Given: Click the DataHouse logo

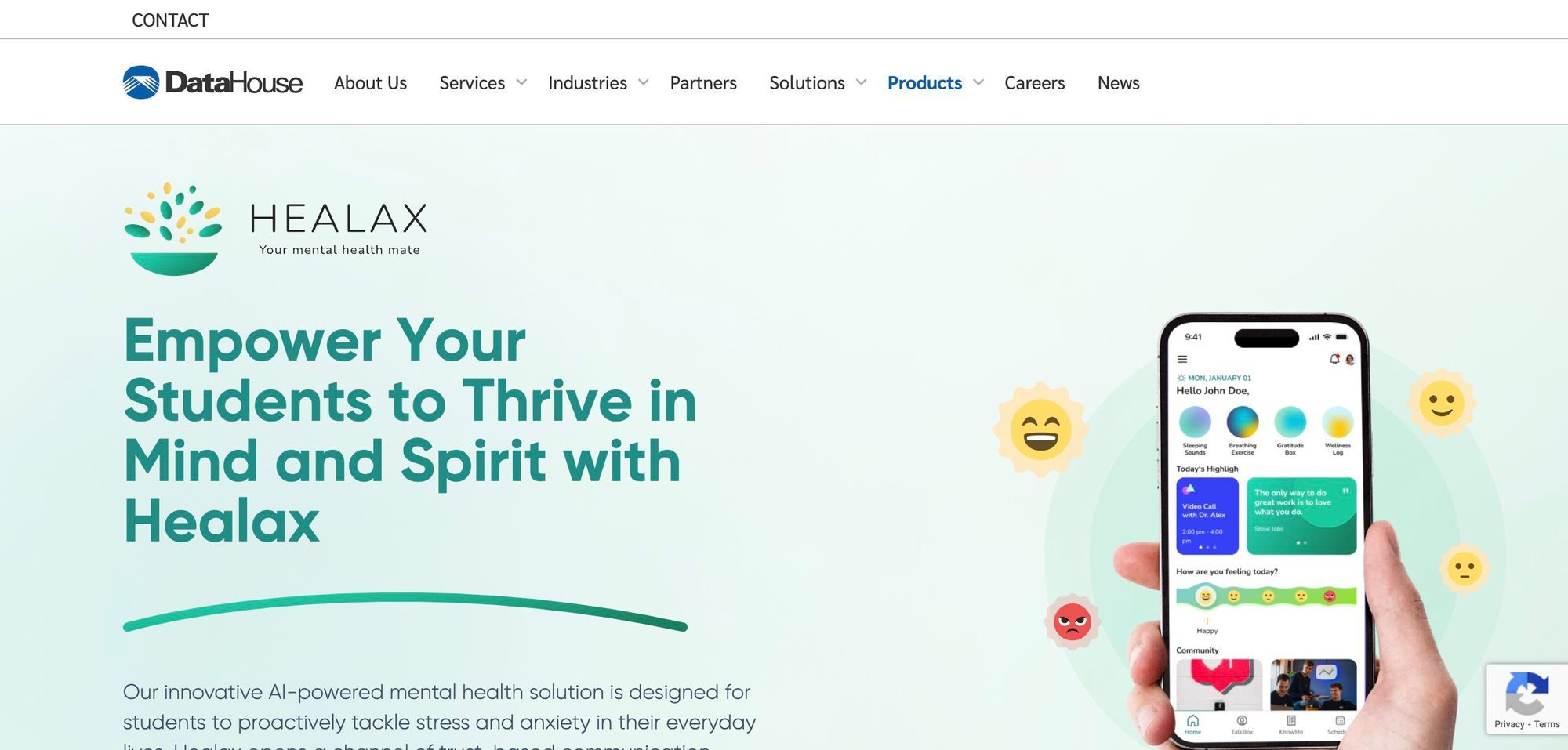Looking at the screenshot, I should (212, 82).
